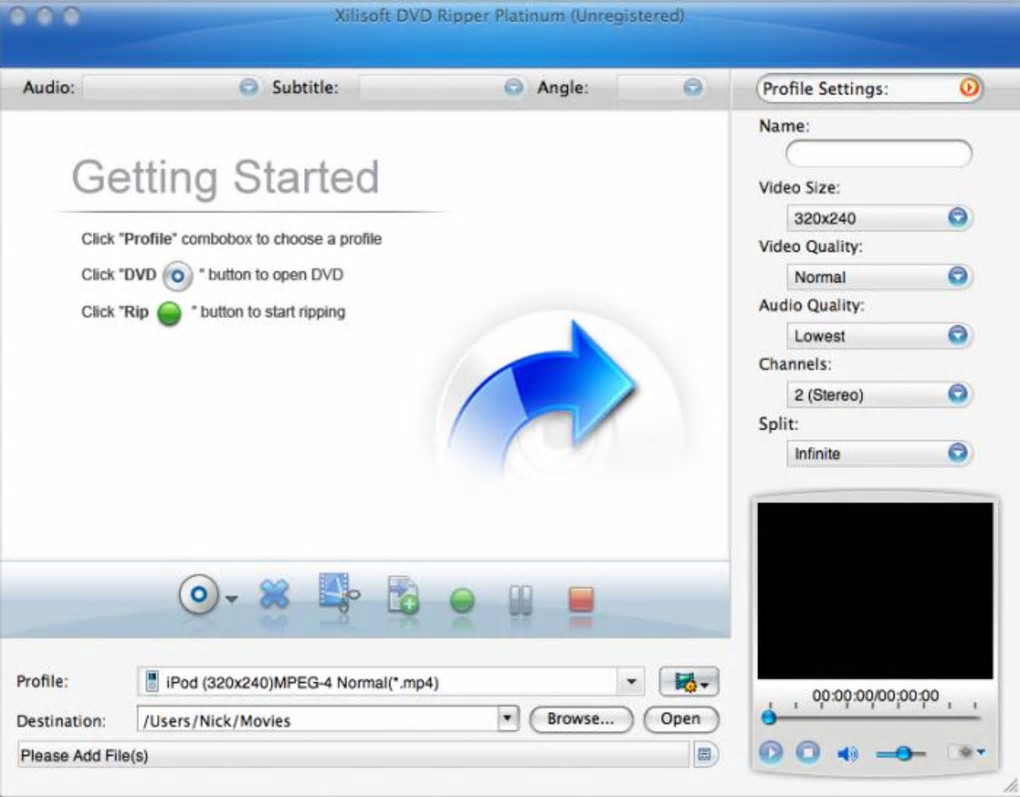
Task: Open the Video Size 320x240 dropdown
Action: pos(879,217)
